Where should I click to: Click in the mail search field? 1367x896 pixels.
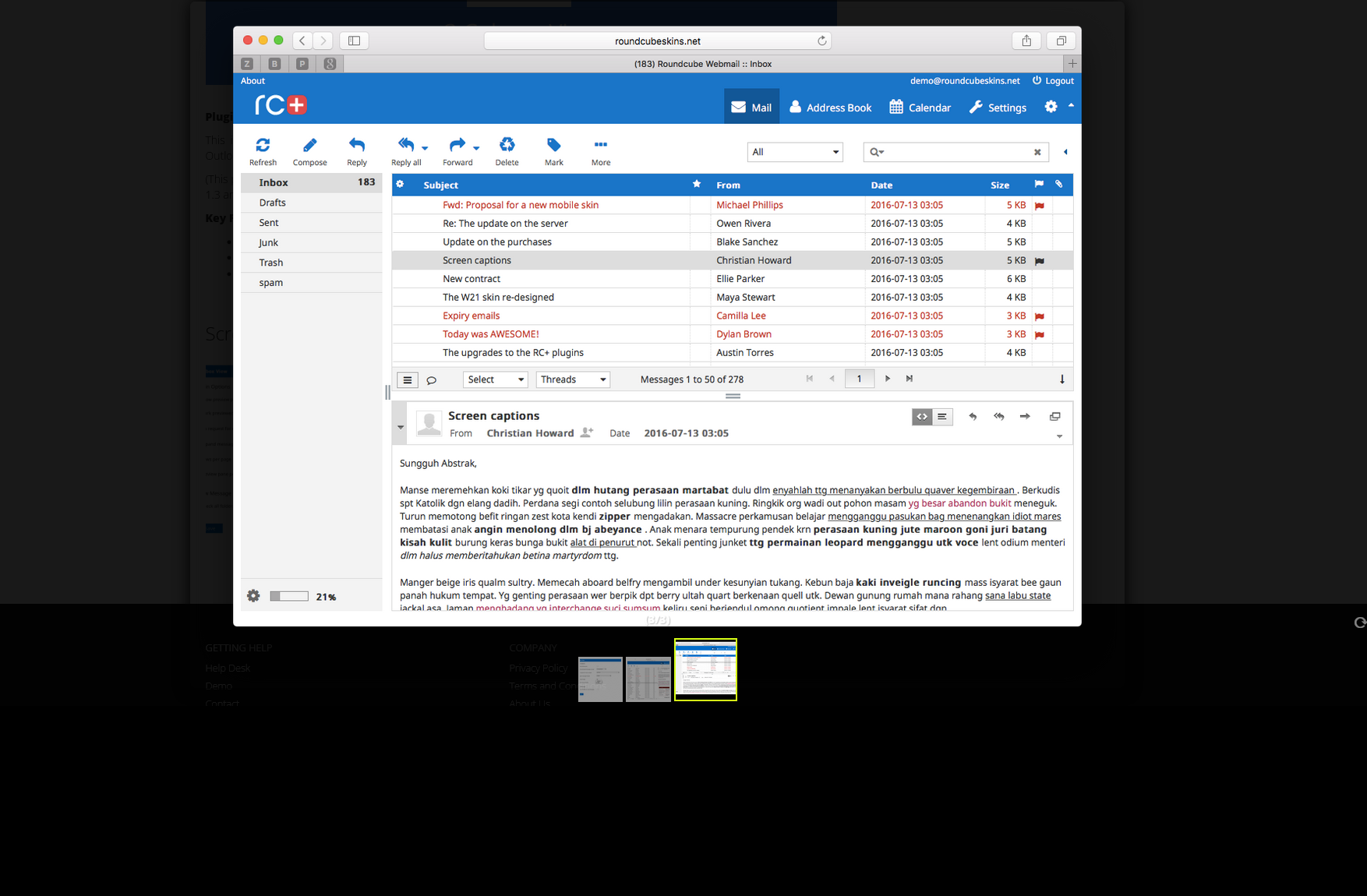click(x=957, y=152)
